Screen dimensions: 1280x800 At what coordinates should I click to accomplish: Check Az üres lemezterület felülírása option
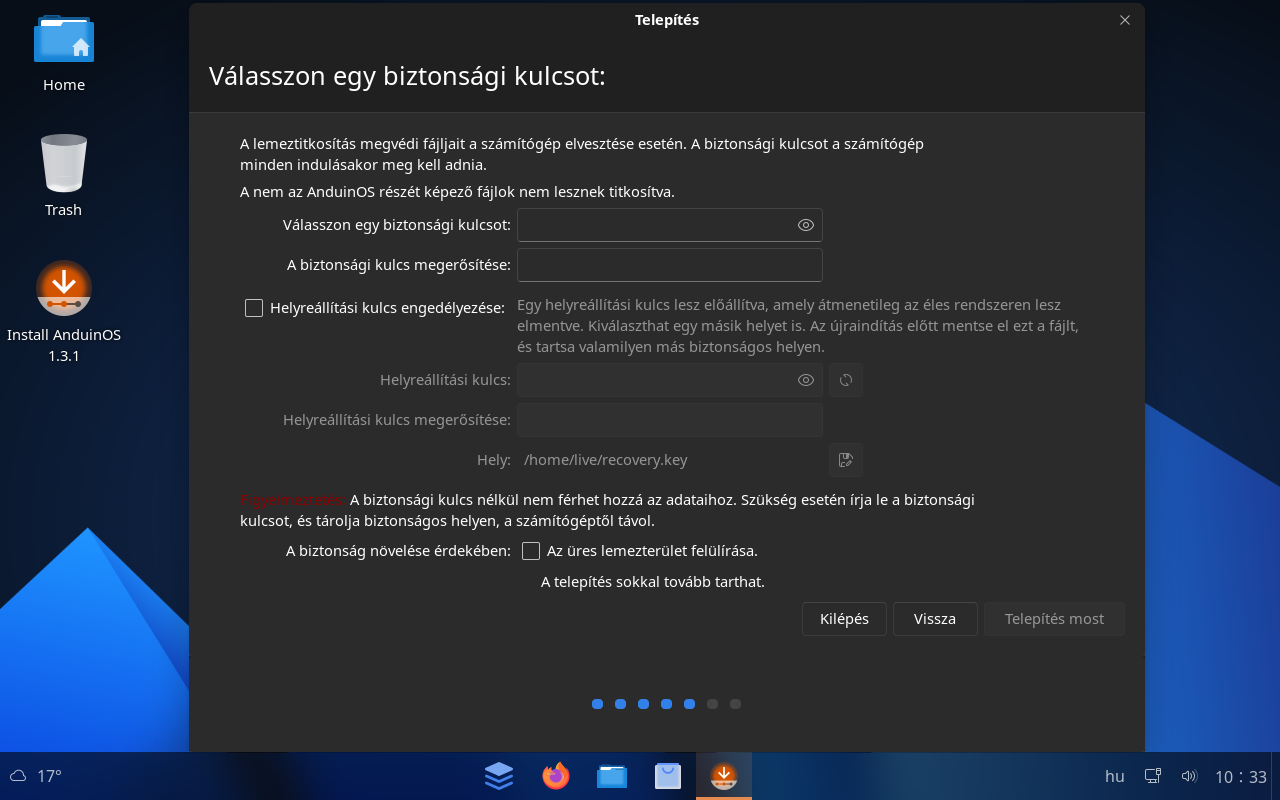(531, 551)
